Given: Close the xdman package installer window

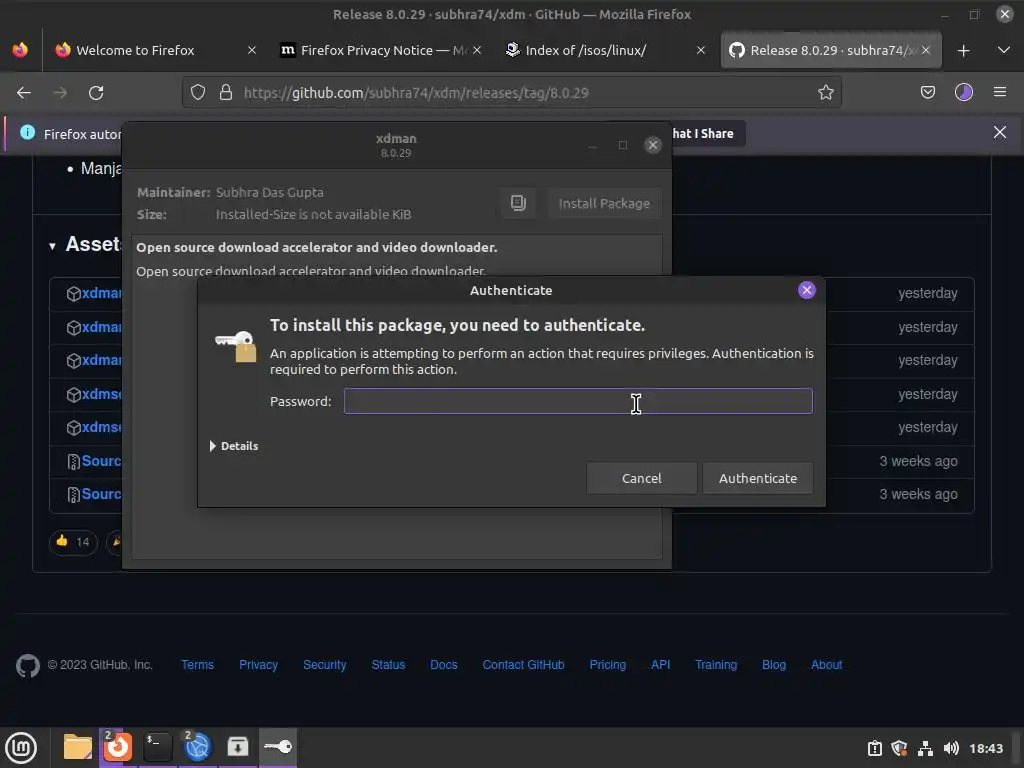Looking at the screenshot, I should point(652,145).
